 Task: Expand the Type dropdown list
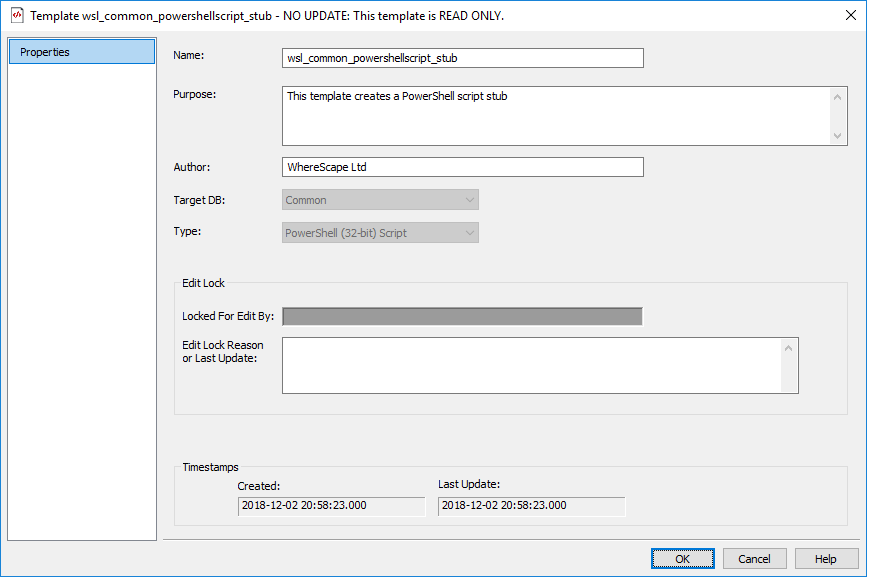pyautogui.click(x=381, y=233)
